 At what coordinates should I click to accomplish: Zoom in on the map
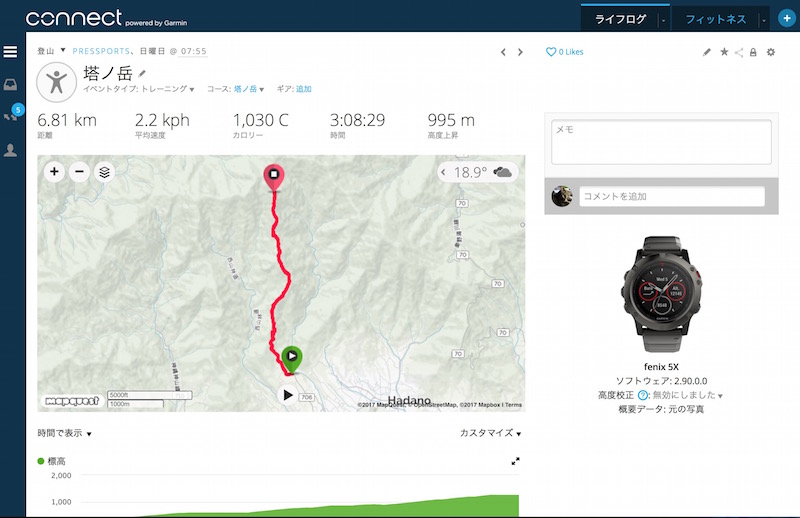[54, 172]
